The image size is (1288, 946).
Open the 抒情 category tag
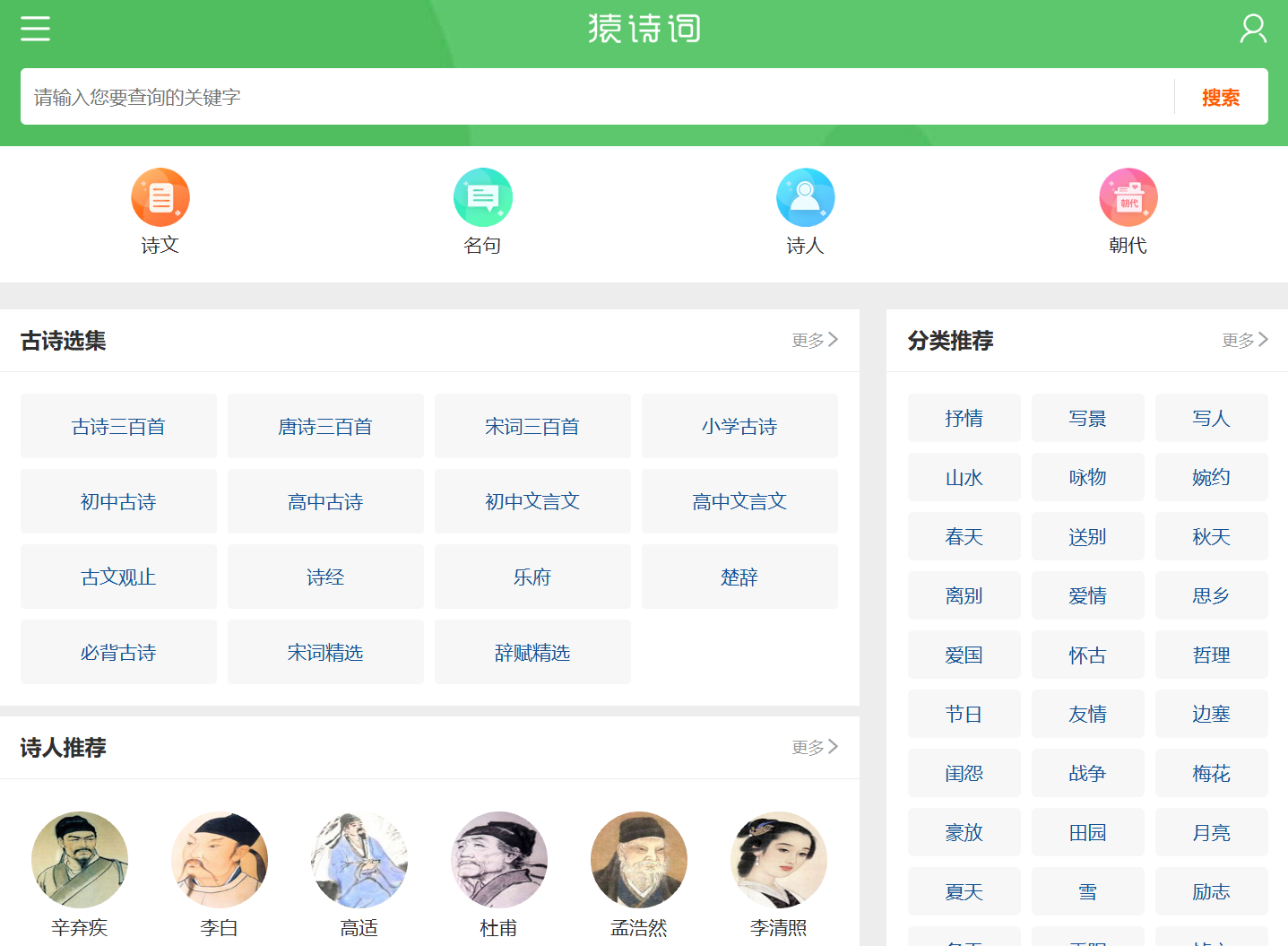964,418
